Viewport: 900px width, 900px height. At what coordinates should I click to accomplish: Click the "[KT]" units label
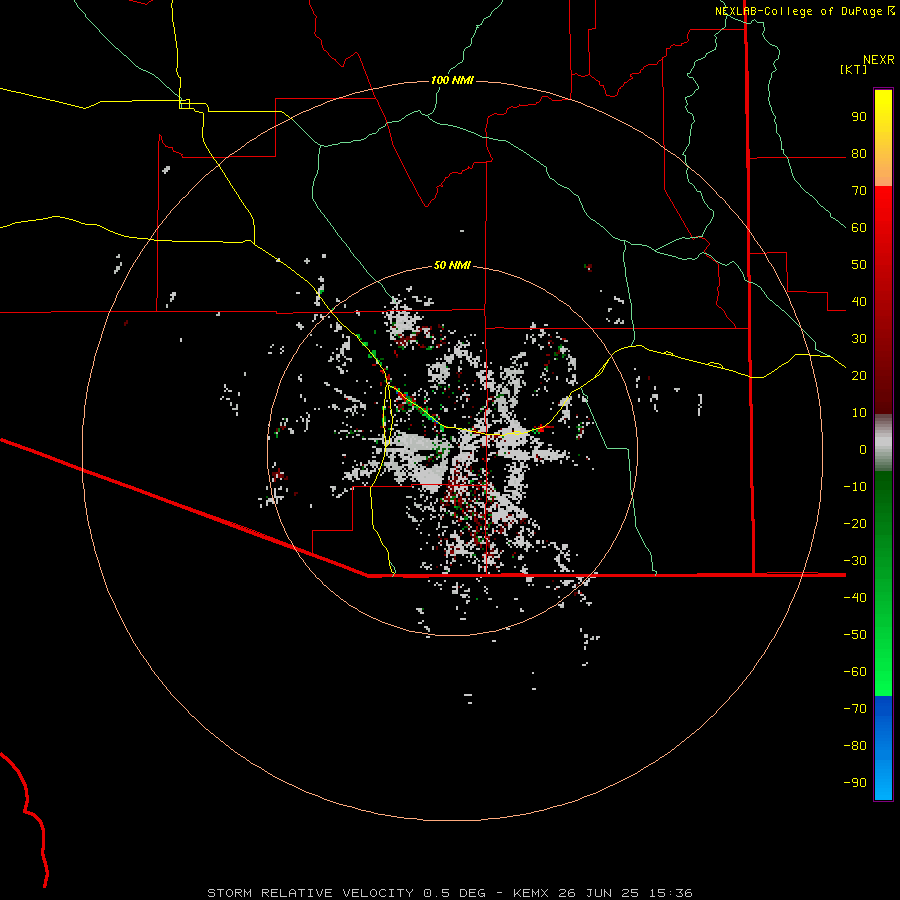coord(853,69)
